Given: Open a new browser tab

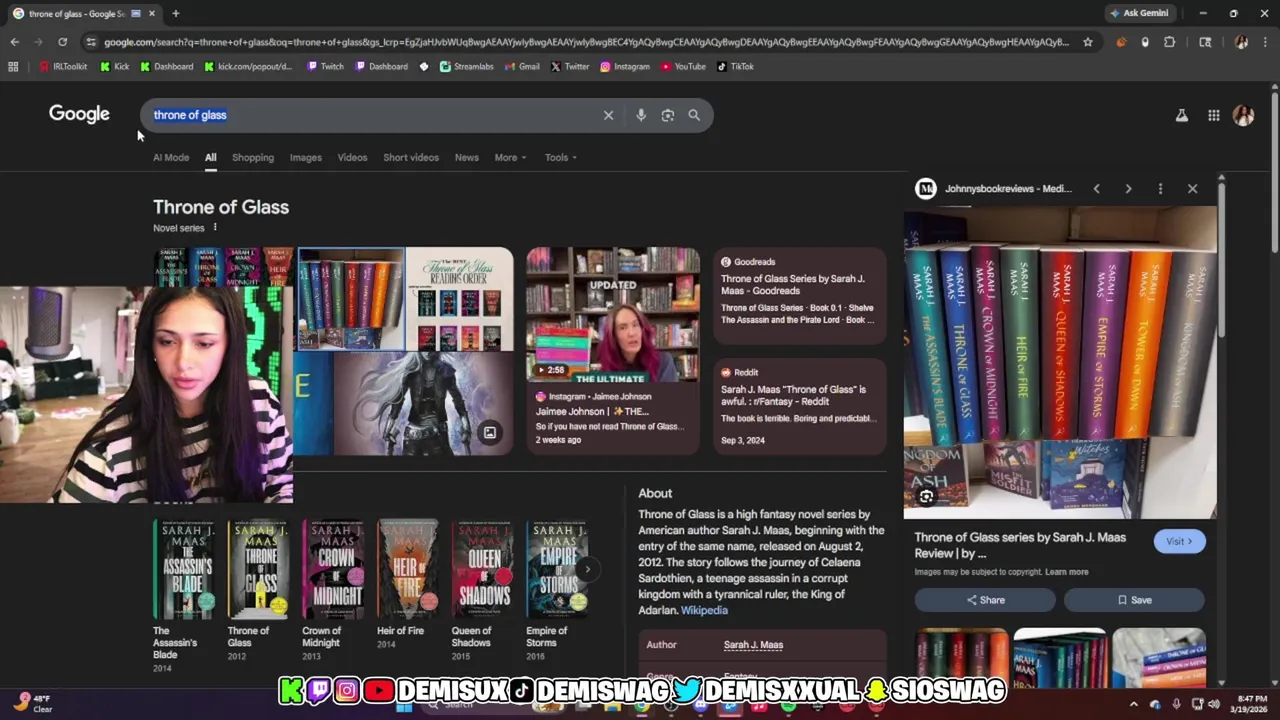Looking at the screenshot, I should [x=175, y=13].
